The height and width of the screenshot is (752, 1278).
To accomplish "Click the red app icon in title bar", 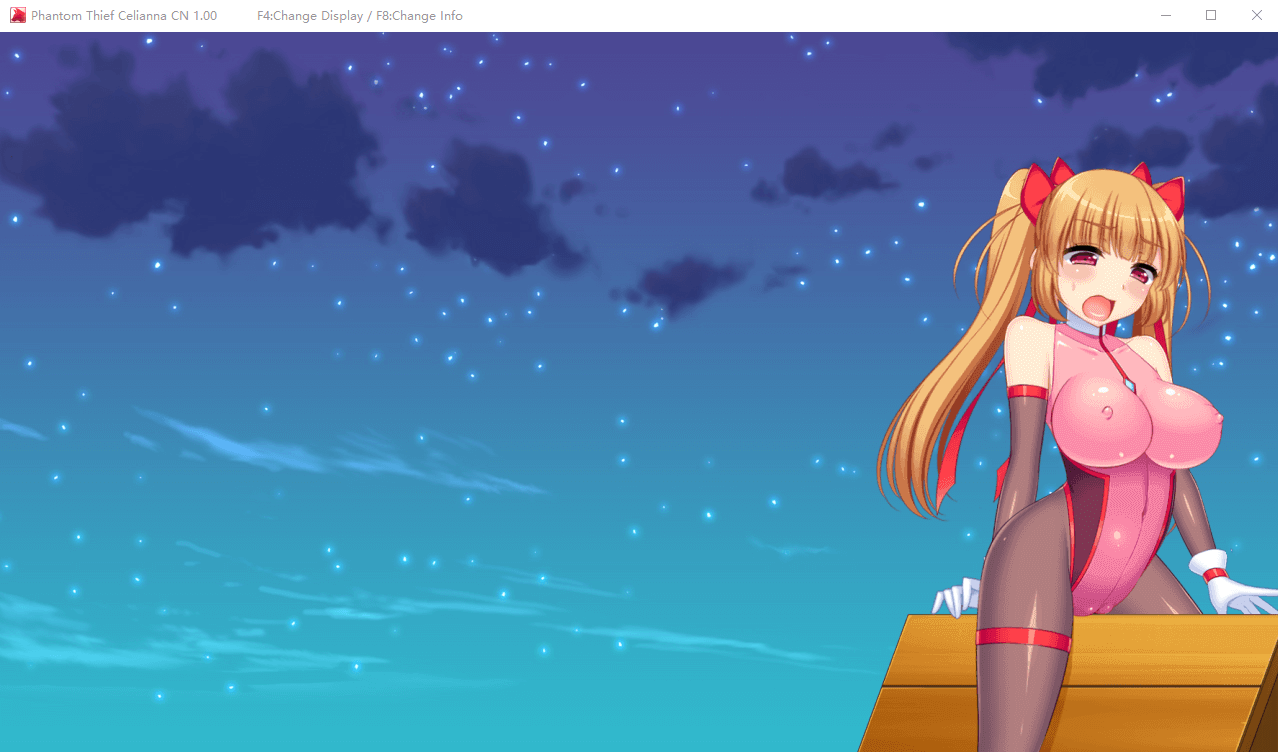I will 17,16.
